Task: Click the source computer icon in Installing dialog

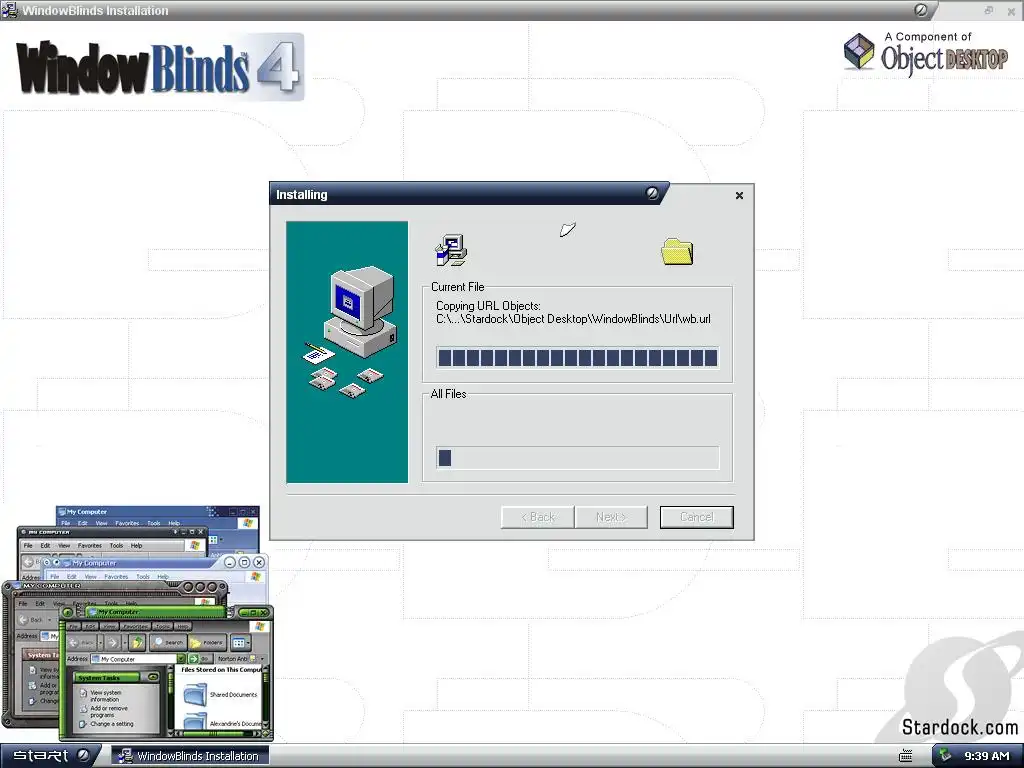Action: [x=451, y=250]
